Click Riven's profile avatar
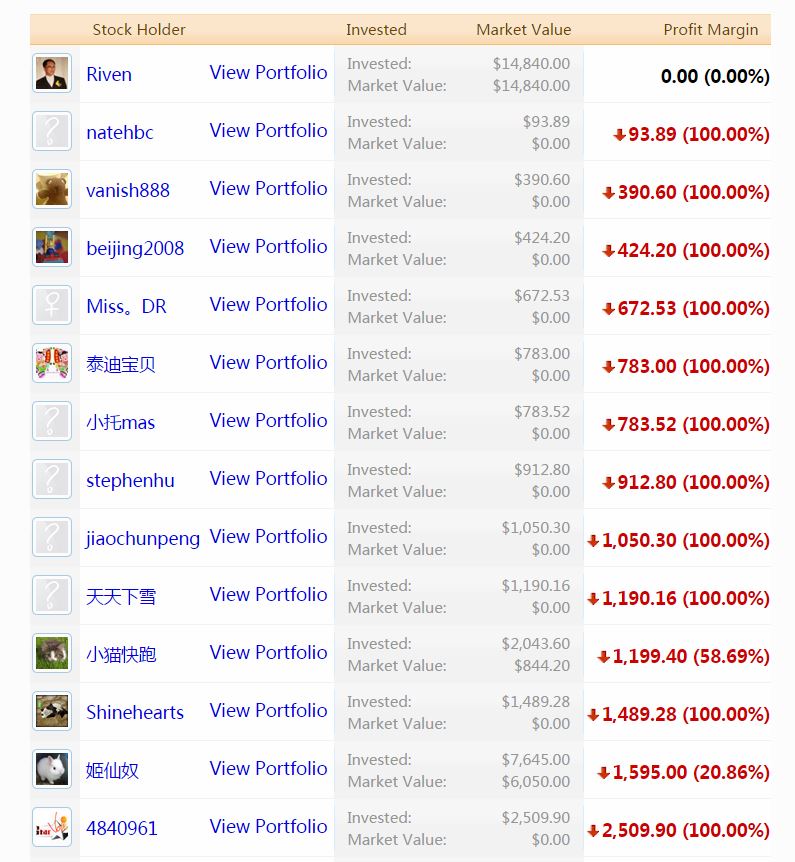 (x=52, y=74)
